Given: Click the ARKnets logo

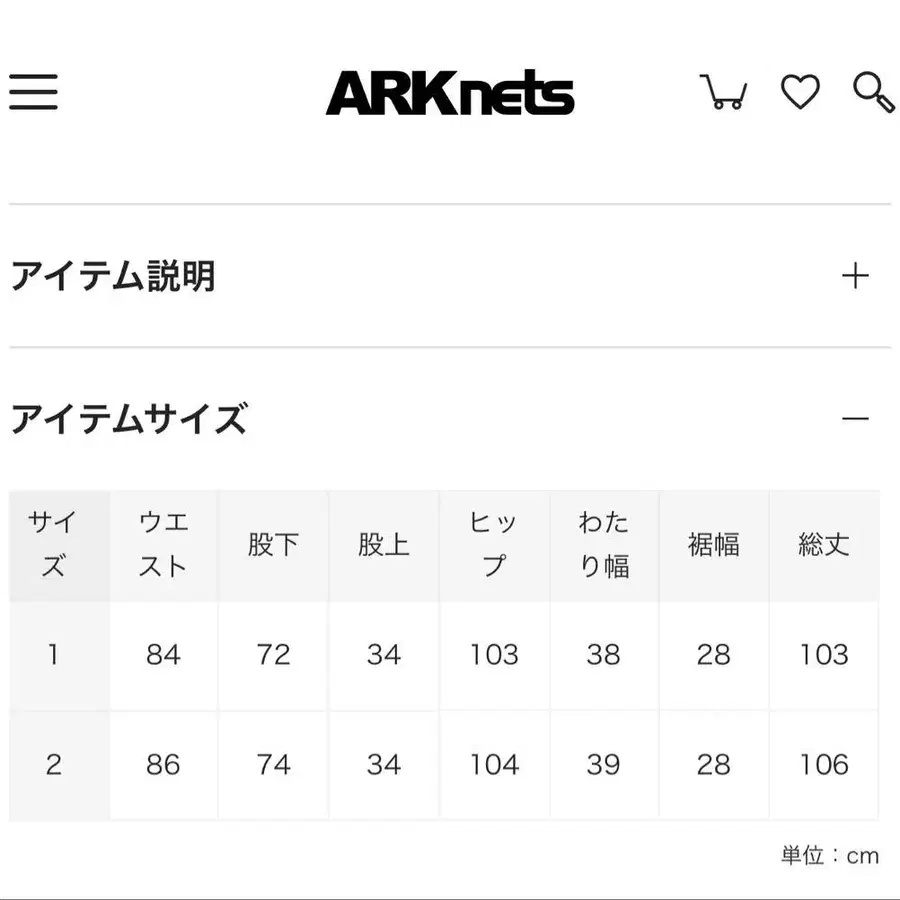Looking at the screenshot, I should (450, 93).
